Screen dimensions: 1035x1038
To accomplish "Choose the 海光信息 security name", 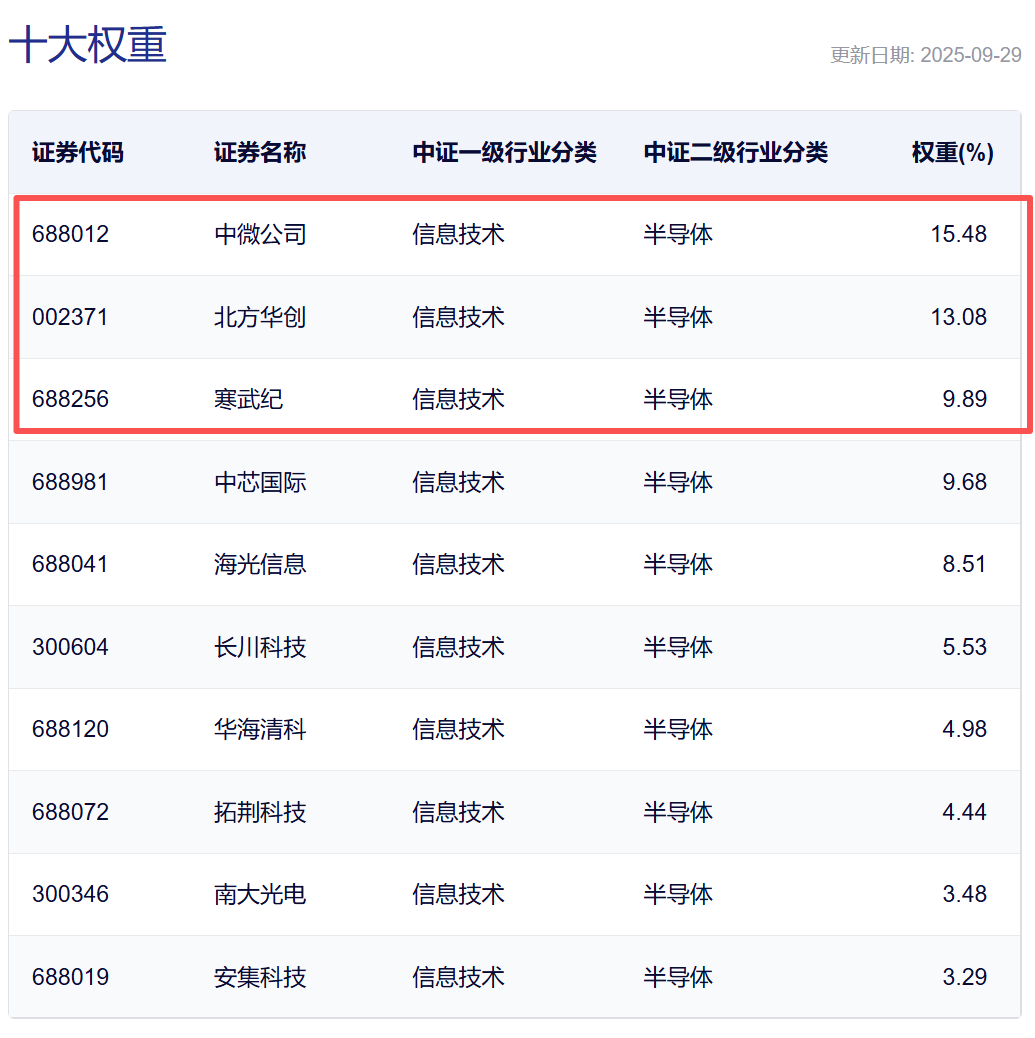I will pos(260,565).
